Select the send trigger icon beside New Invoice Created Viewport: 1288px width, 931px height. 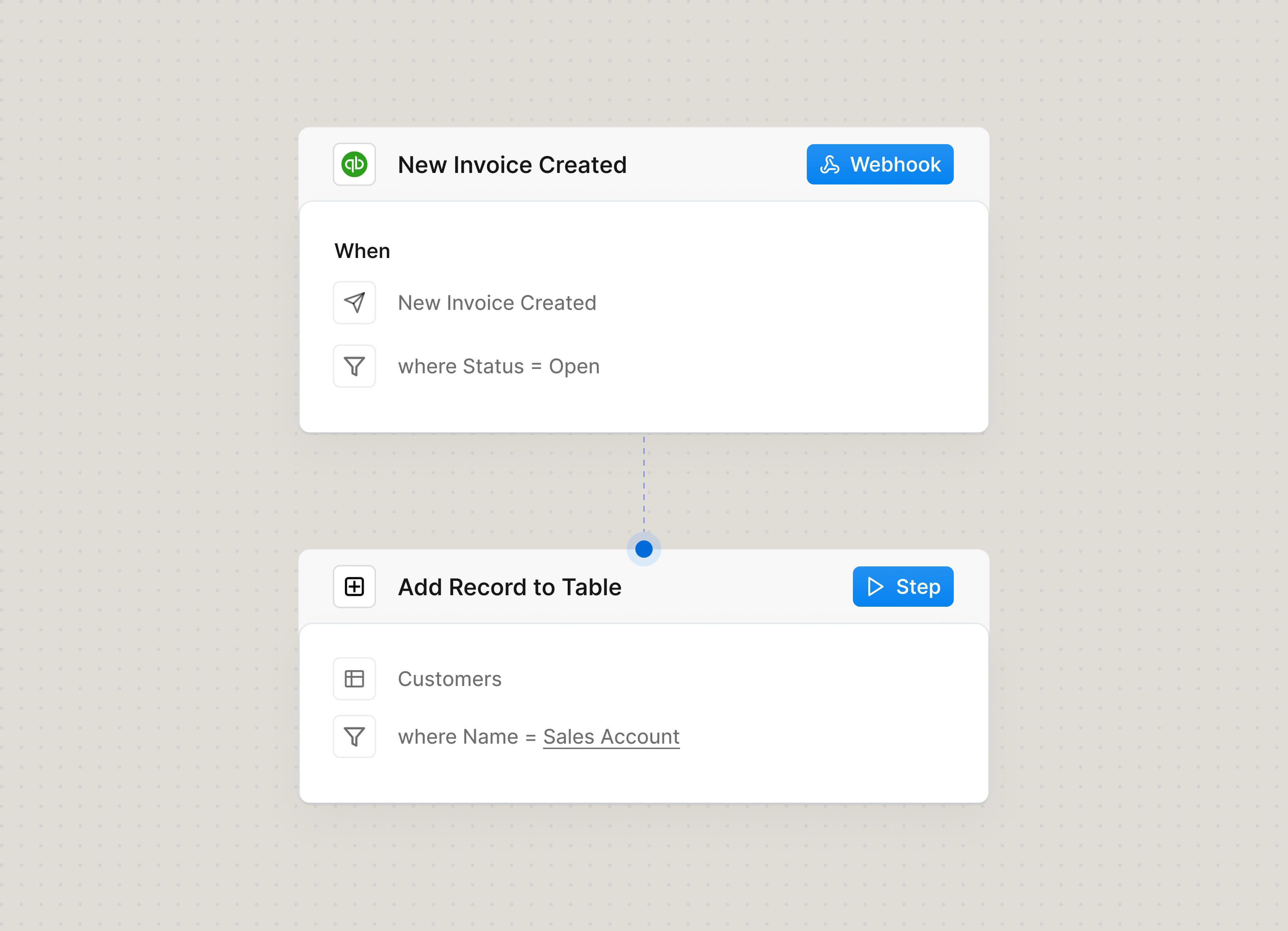pyautogui.click(x=354, y=303)
